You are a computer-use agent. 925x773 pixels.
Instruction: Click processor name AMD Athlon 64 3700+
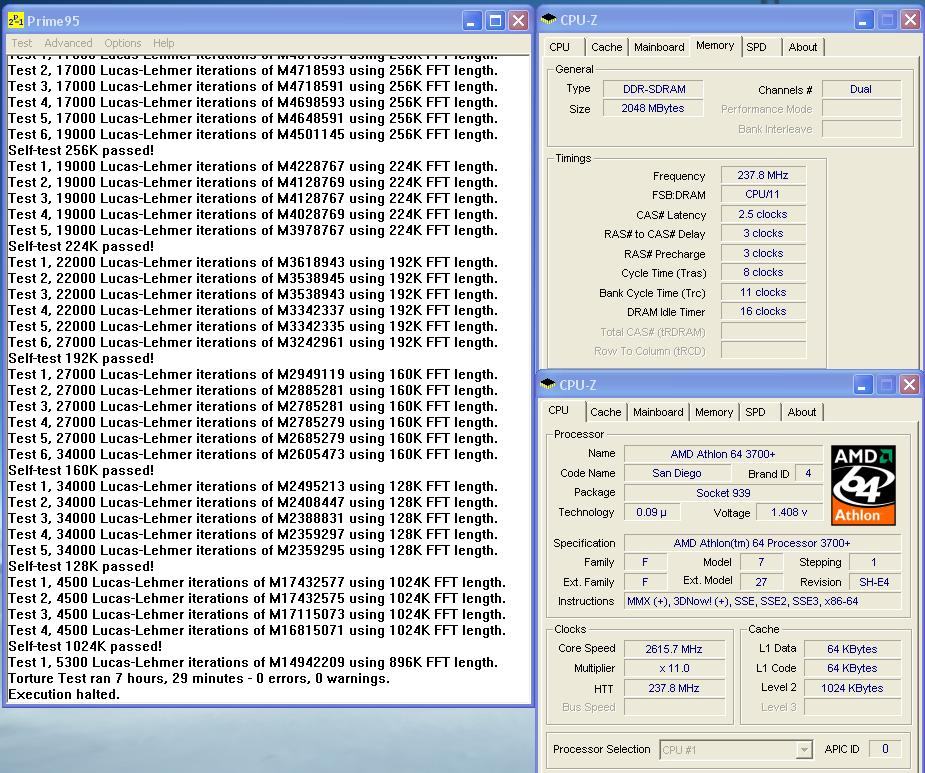click(723, 454)
